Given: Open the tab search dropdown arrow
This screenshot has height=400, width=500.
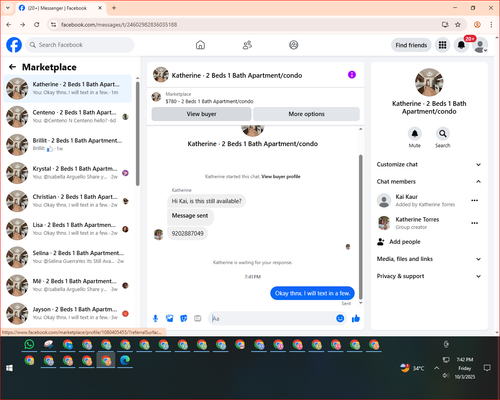Looking at the screenshot, I should pos(8,8).
